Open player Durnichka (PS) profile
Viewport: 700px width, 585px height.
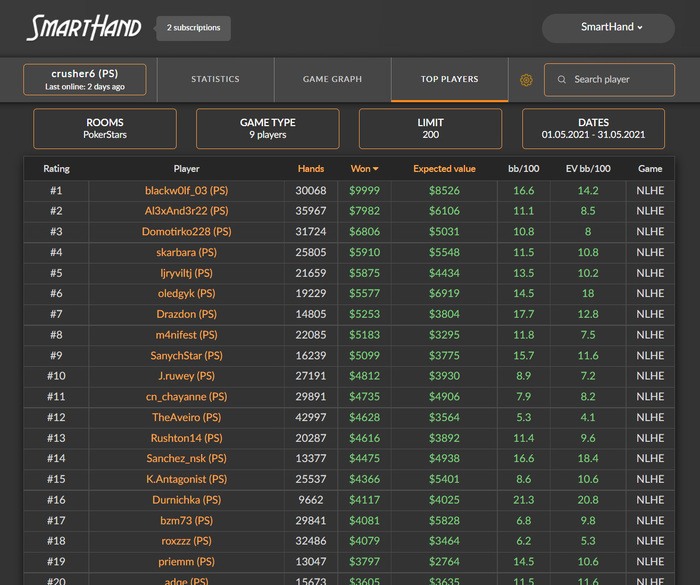pyautogui.click(x=187, y=500)
